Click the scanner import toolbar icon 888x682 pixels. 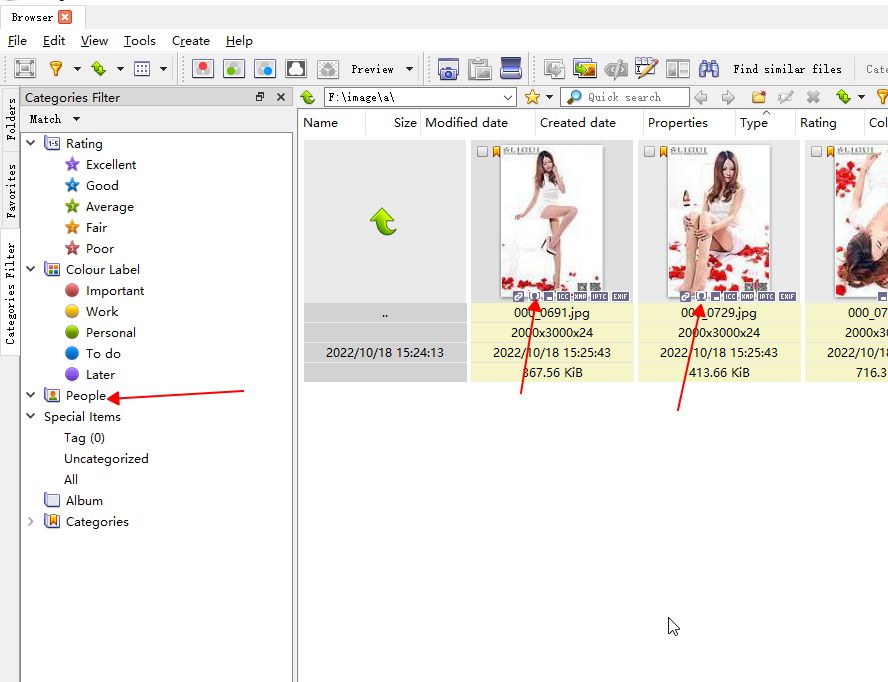511,69
